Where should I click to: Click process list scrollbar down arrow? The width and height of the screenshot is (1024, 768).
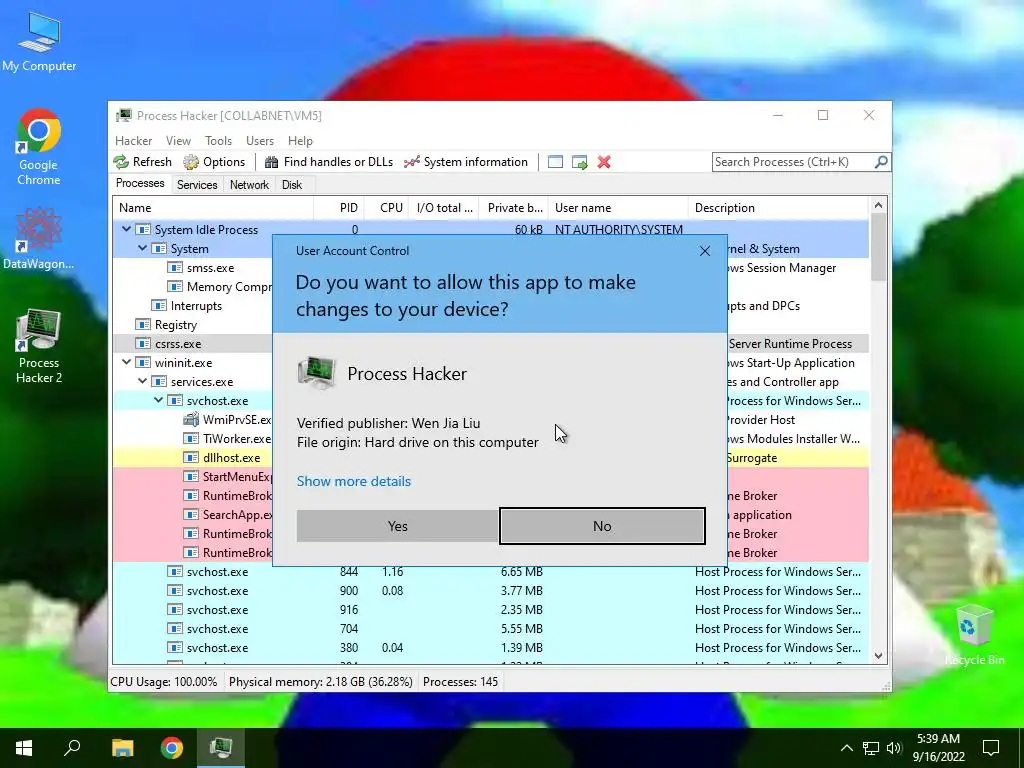coord(878,656)
